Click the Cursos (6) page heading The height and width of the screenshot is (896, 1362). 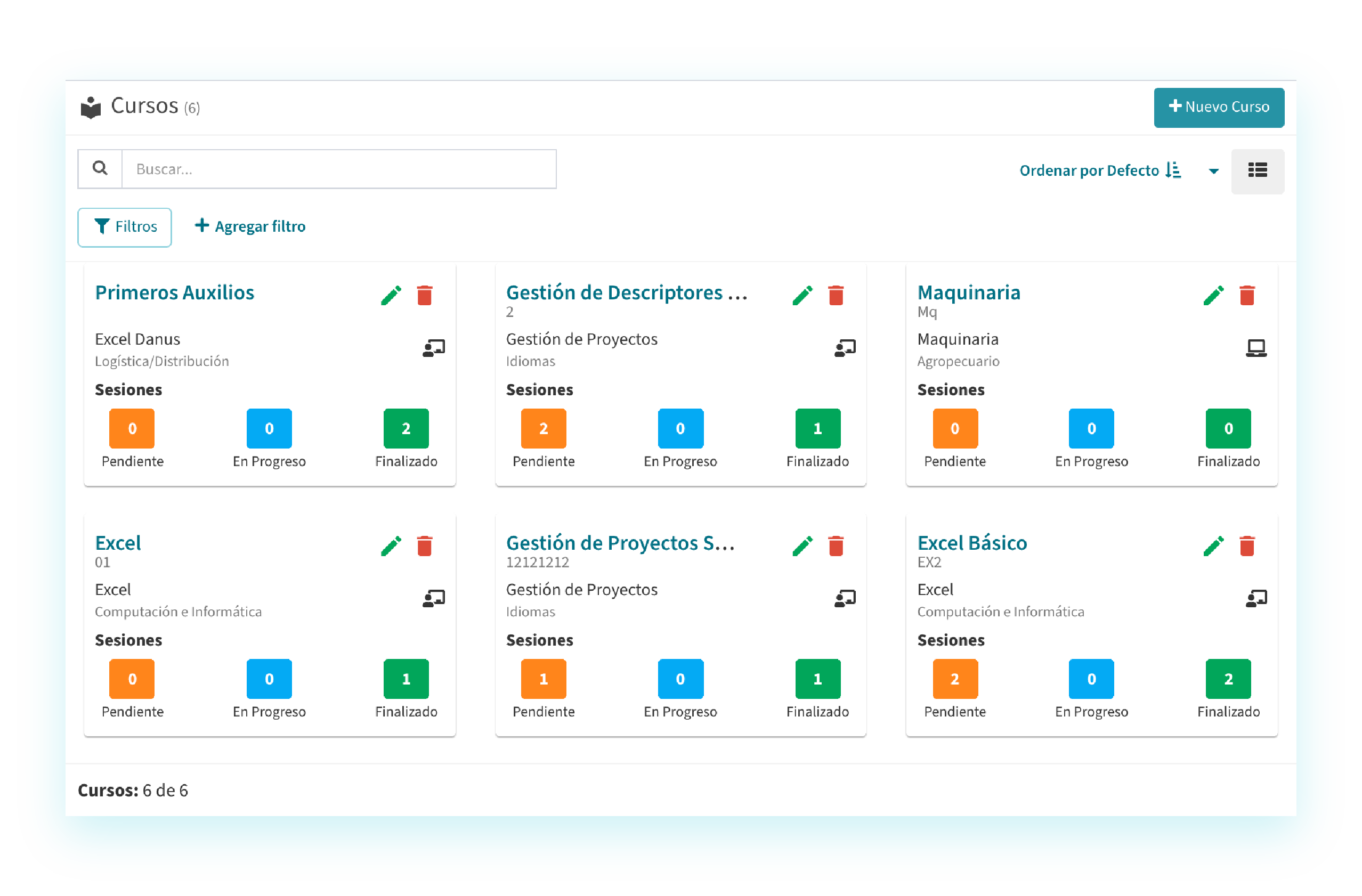(155, 107)
